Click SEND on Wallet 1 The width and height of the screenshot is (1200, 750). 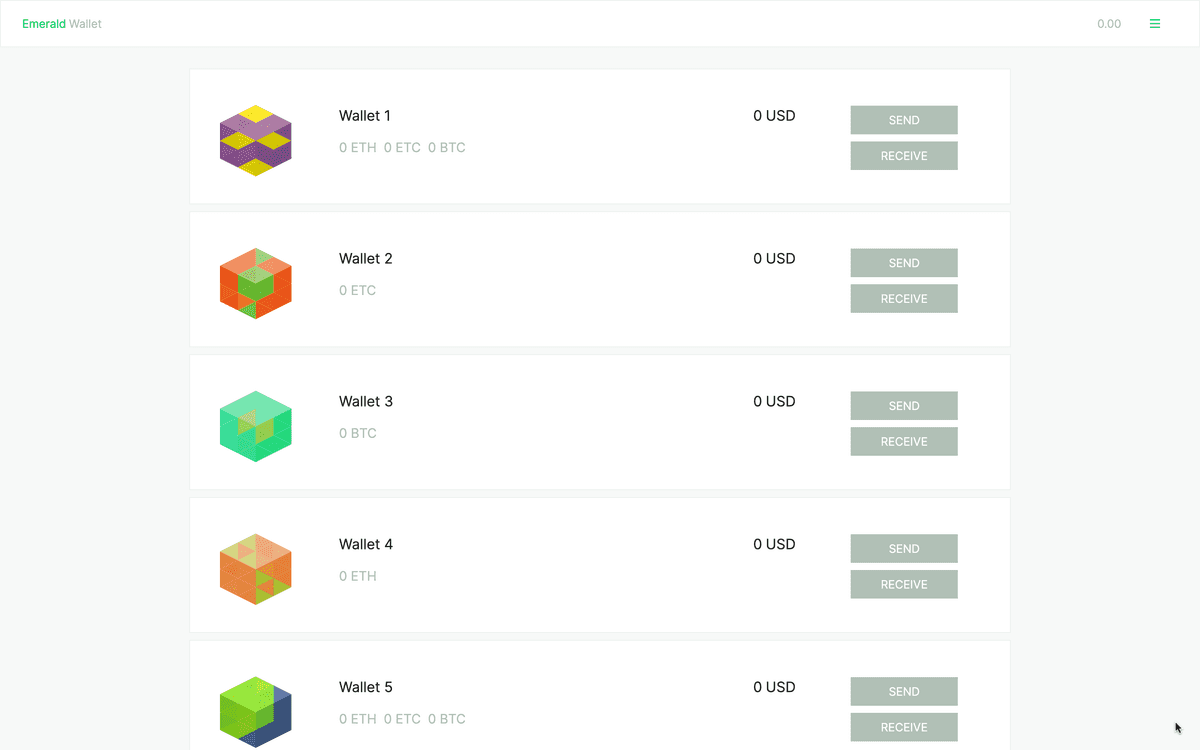point(903,119)
